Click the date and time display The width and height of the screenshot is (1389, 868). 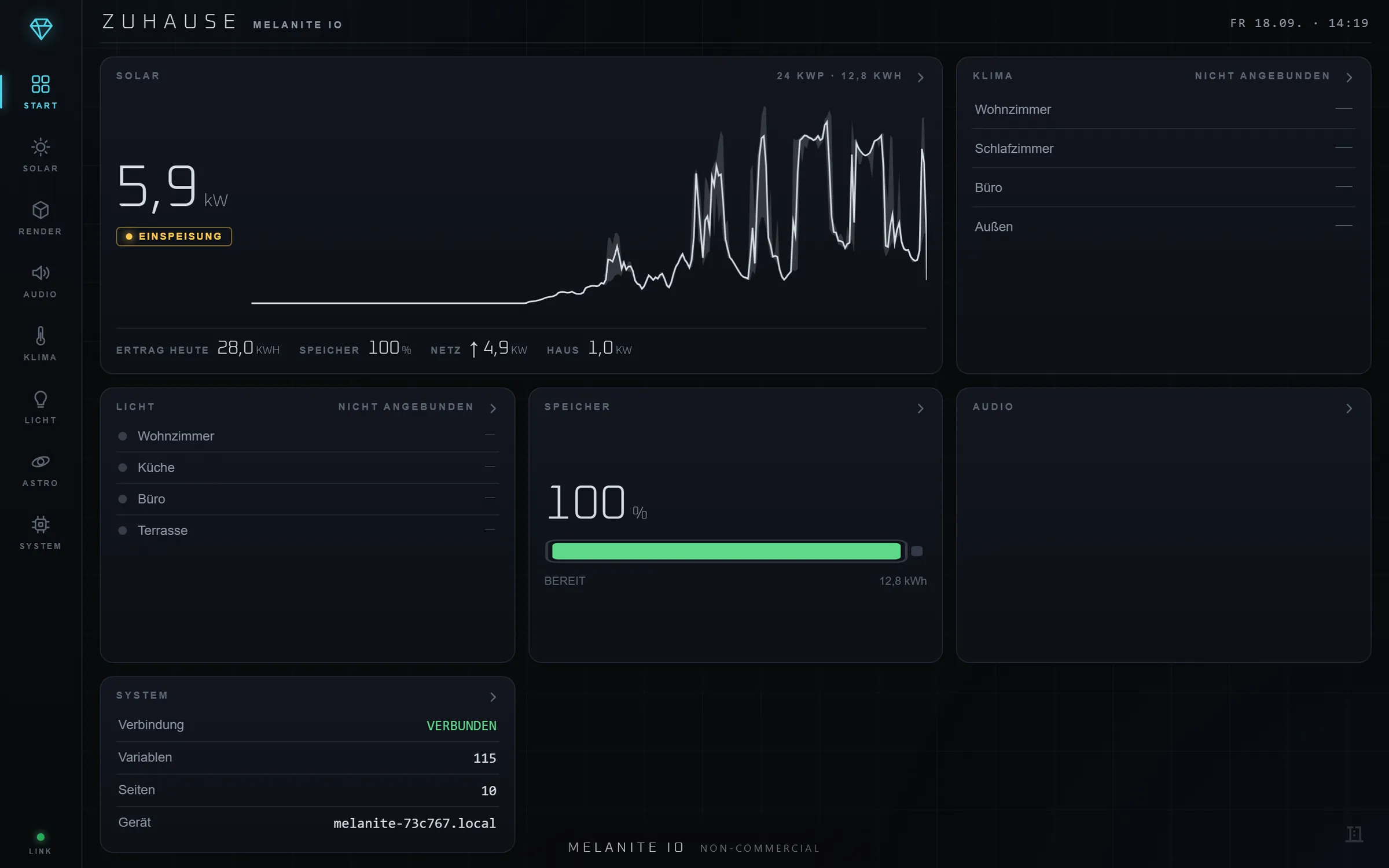(1299, 23)
